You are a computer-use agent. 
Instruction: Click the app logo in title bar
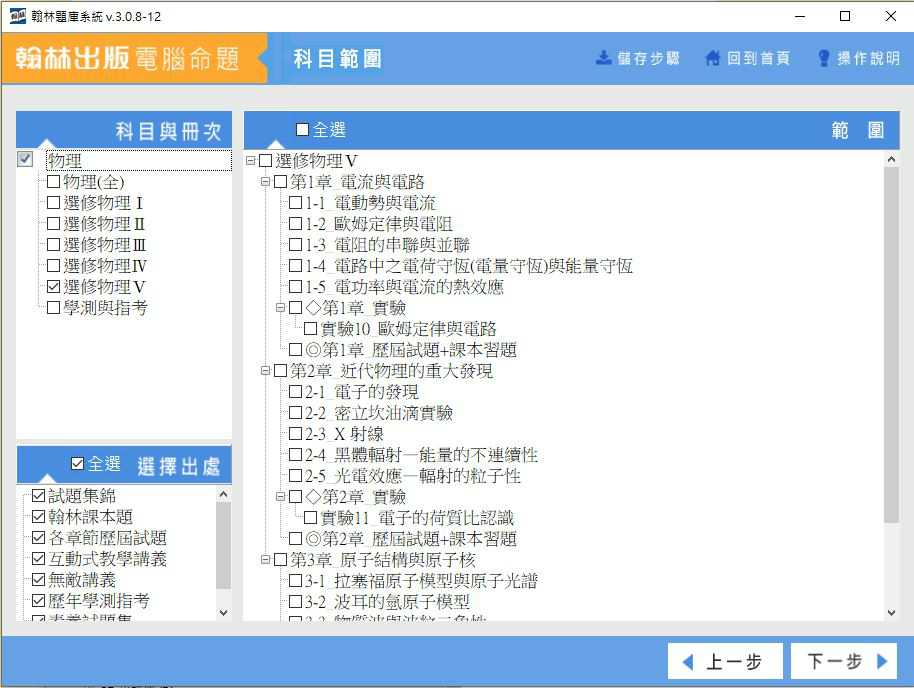(17, 16)
